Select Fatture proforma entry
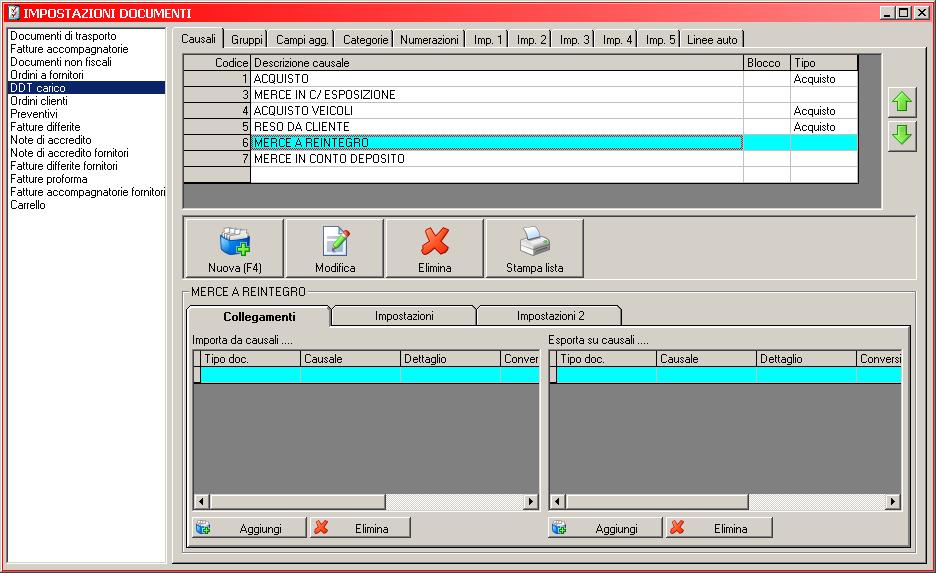This screenshot has height=573, width=936. [87, 179]
